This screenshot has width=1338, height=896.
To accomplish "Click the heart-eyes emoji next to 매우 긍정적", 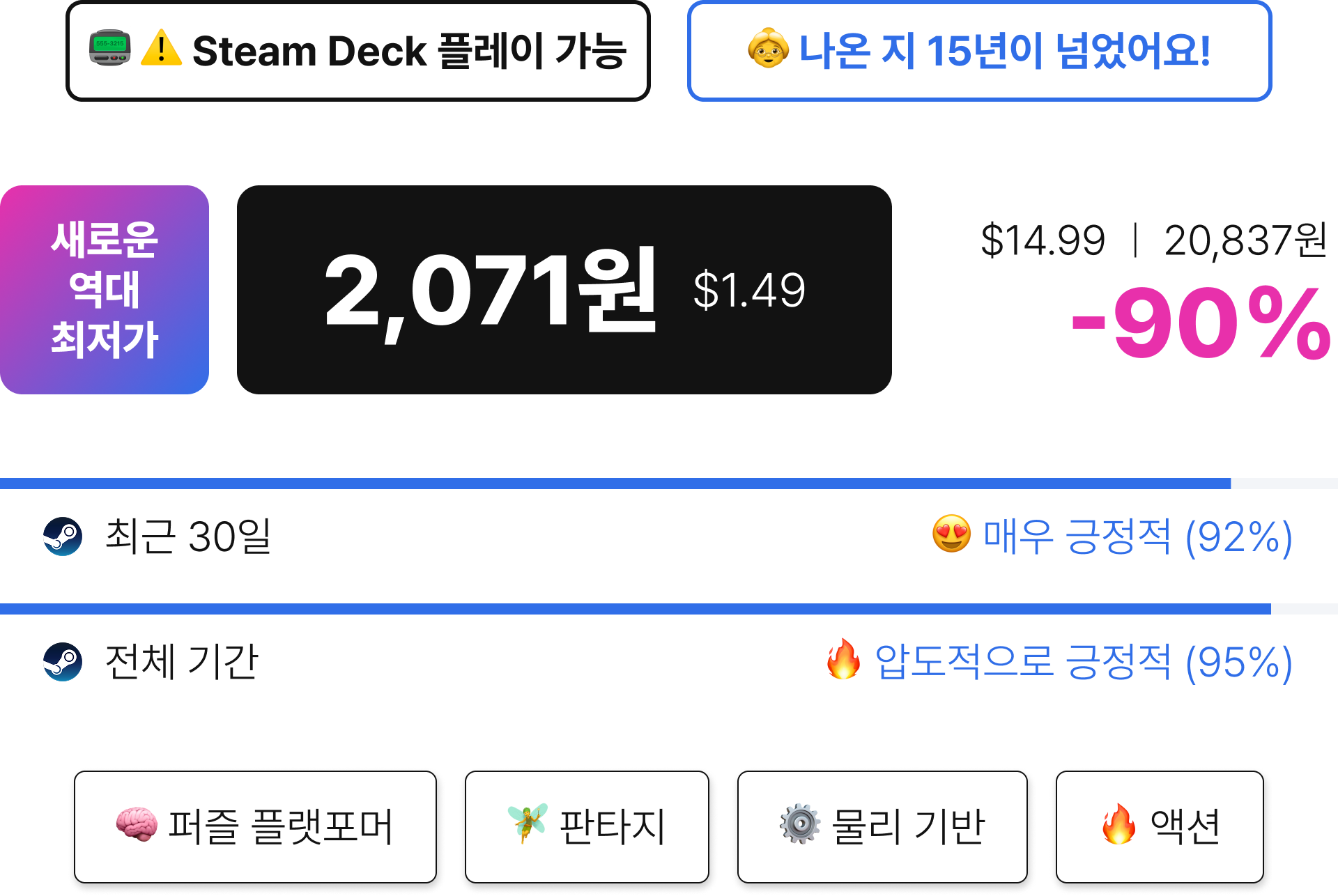I will pos(951,534).
